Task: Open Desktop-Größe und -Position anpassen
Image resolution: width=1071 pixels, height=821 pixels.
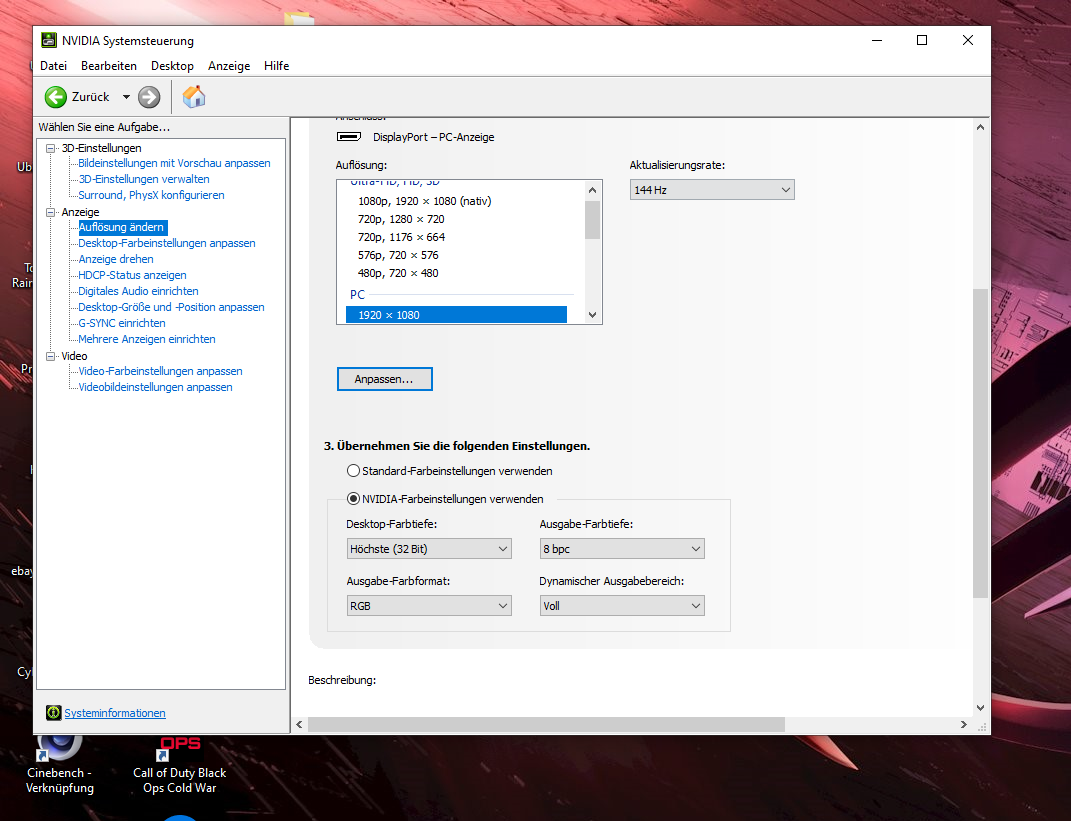Action: 171,307
